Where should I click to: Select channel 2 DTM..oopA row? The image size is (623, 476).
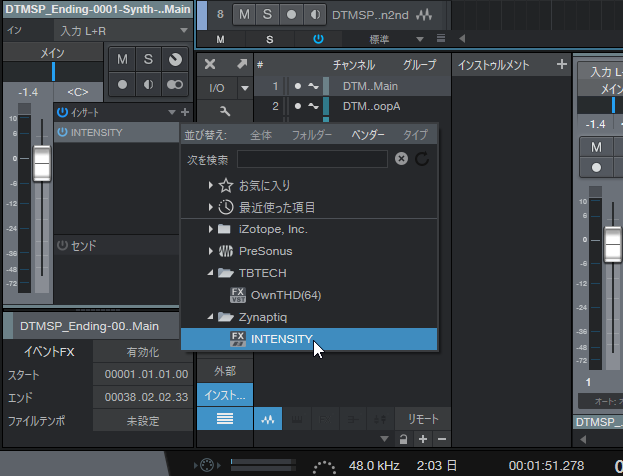coord(352,106)
